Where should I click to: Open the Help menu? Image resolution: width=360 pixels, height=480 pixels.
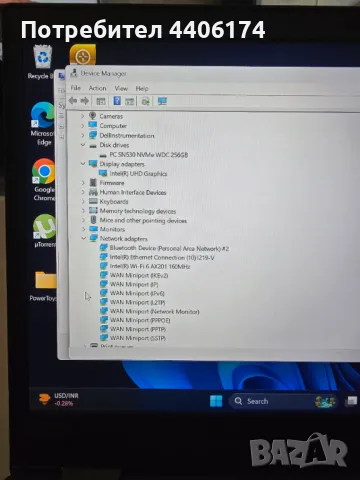(142, 89)
